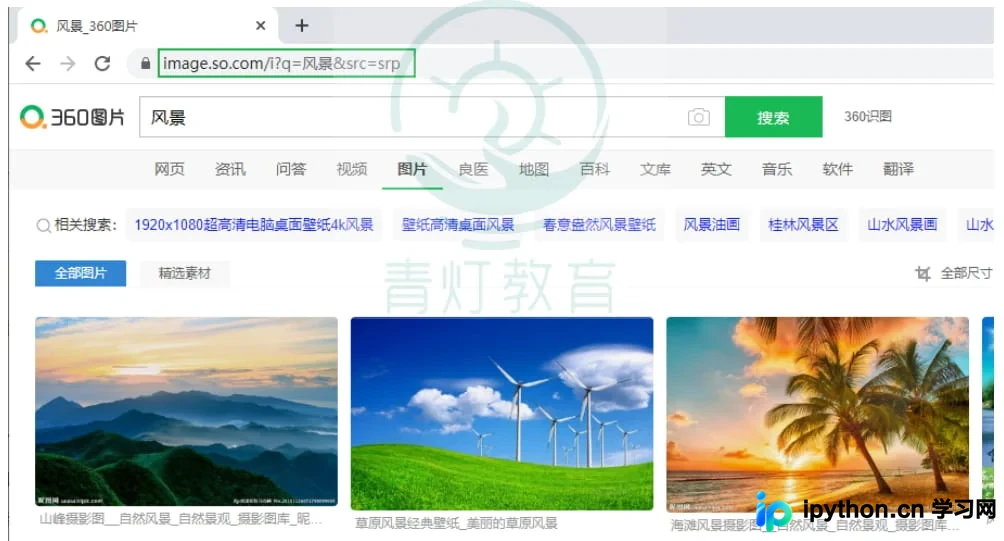Switch to the 音乐 tab
This screenshot has width=1004, height=541.
[777, 169]
